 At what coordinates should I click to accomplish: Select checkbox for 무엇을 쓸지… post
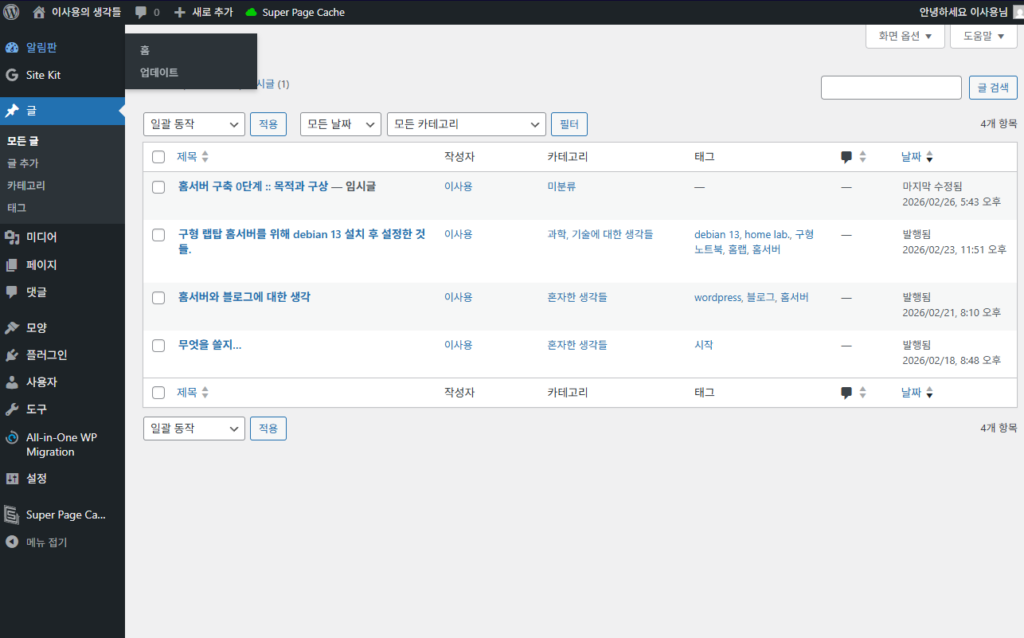[x=158, y=345]
